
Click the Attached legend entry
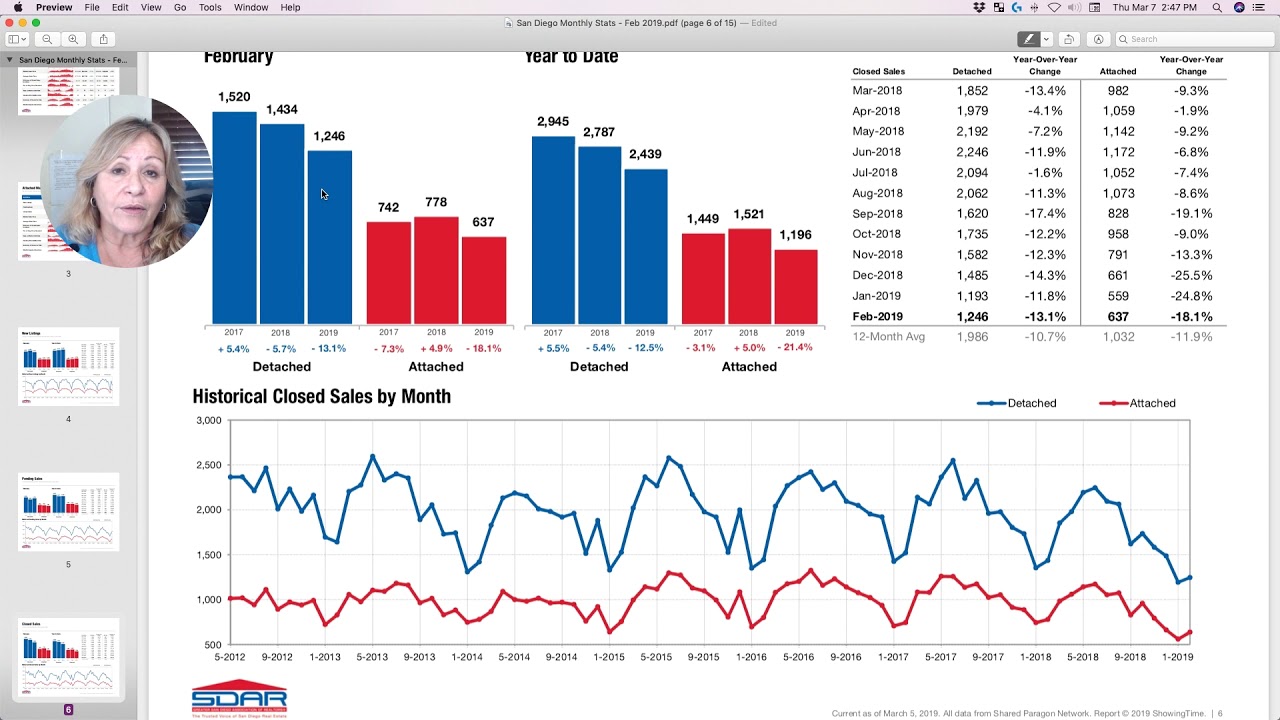pos(1137,403)
